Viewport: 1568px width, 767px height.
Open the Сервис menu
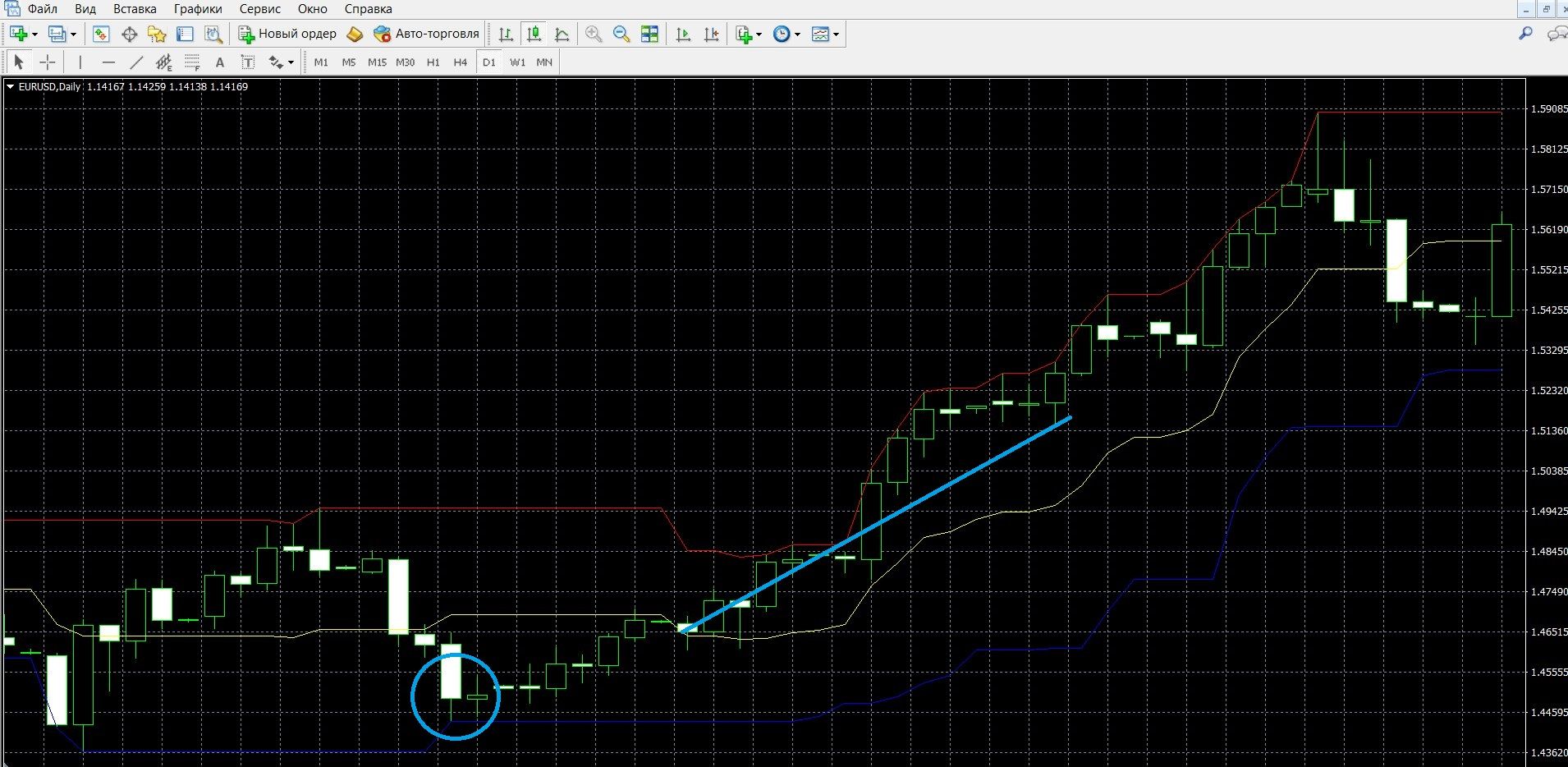pos(260,9)
